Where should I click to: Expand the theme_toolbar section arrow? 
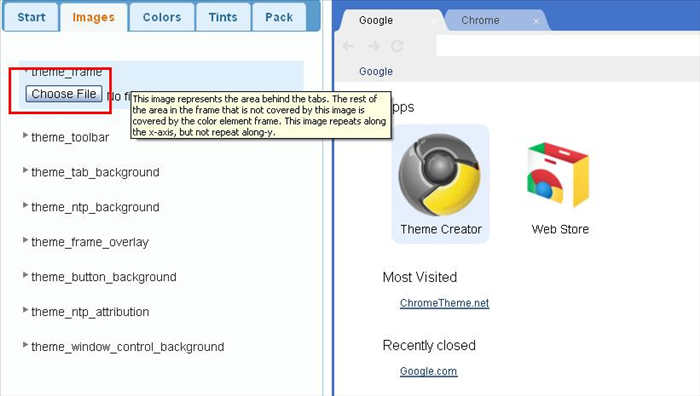point(25,135)
